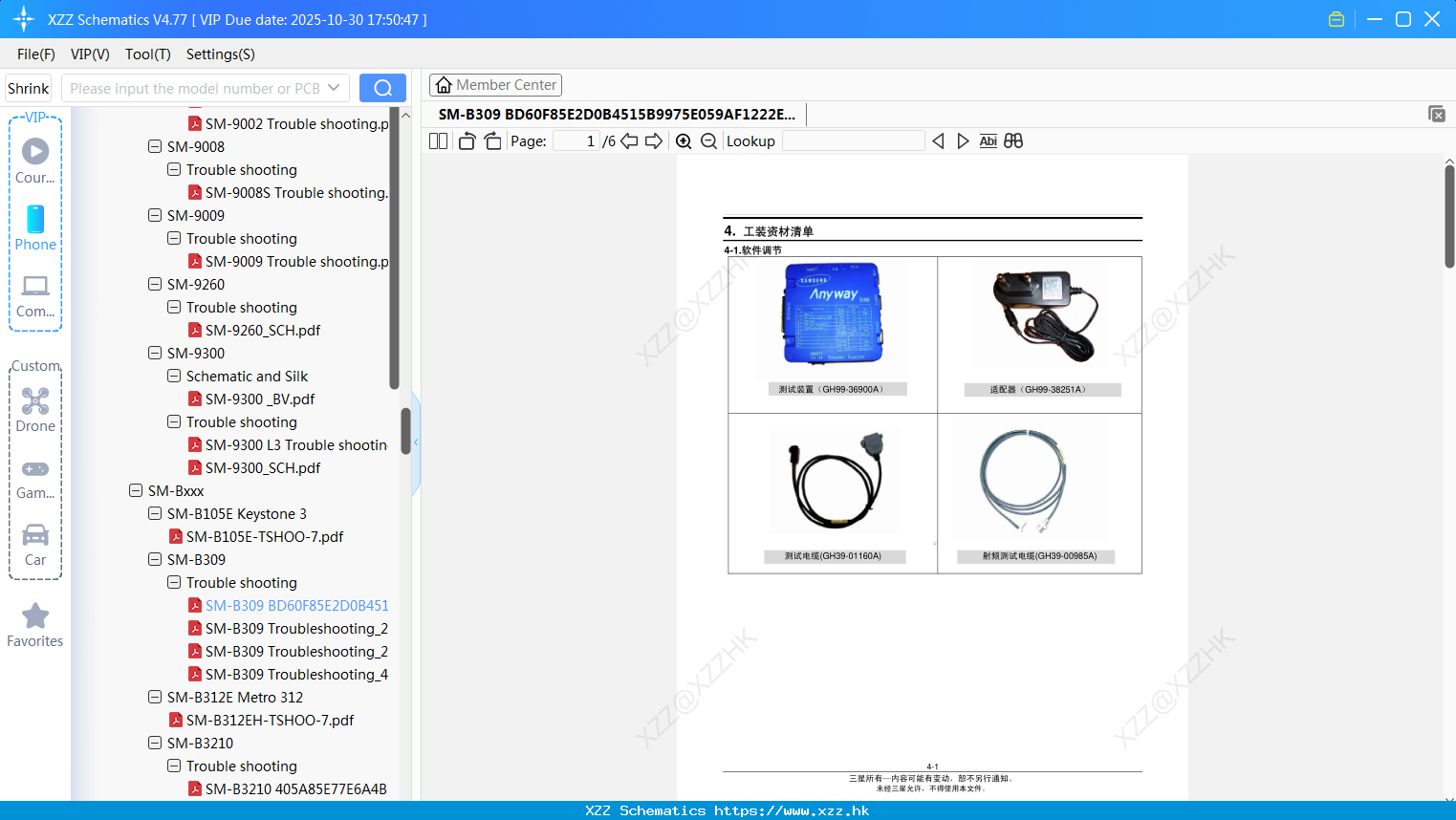Find previous lookup match triangle

point(938,140)
